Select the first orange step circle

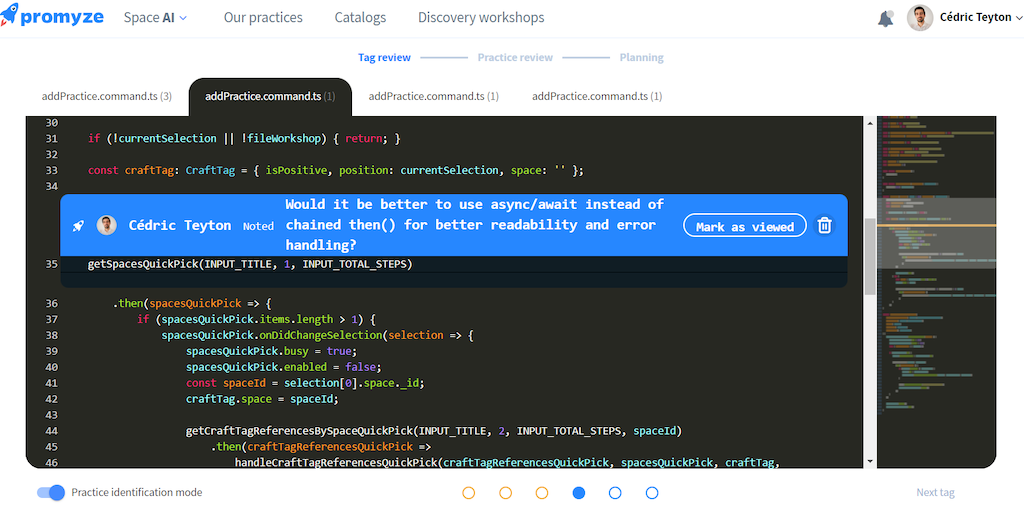[x=469, y=493]
